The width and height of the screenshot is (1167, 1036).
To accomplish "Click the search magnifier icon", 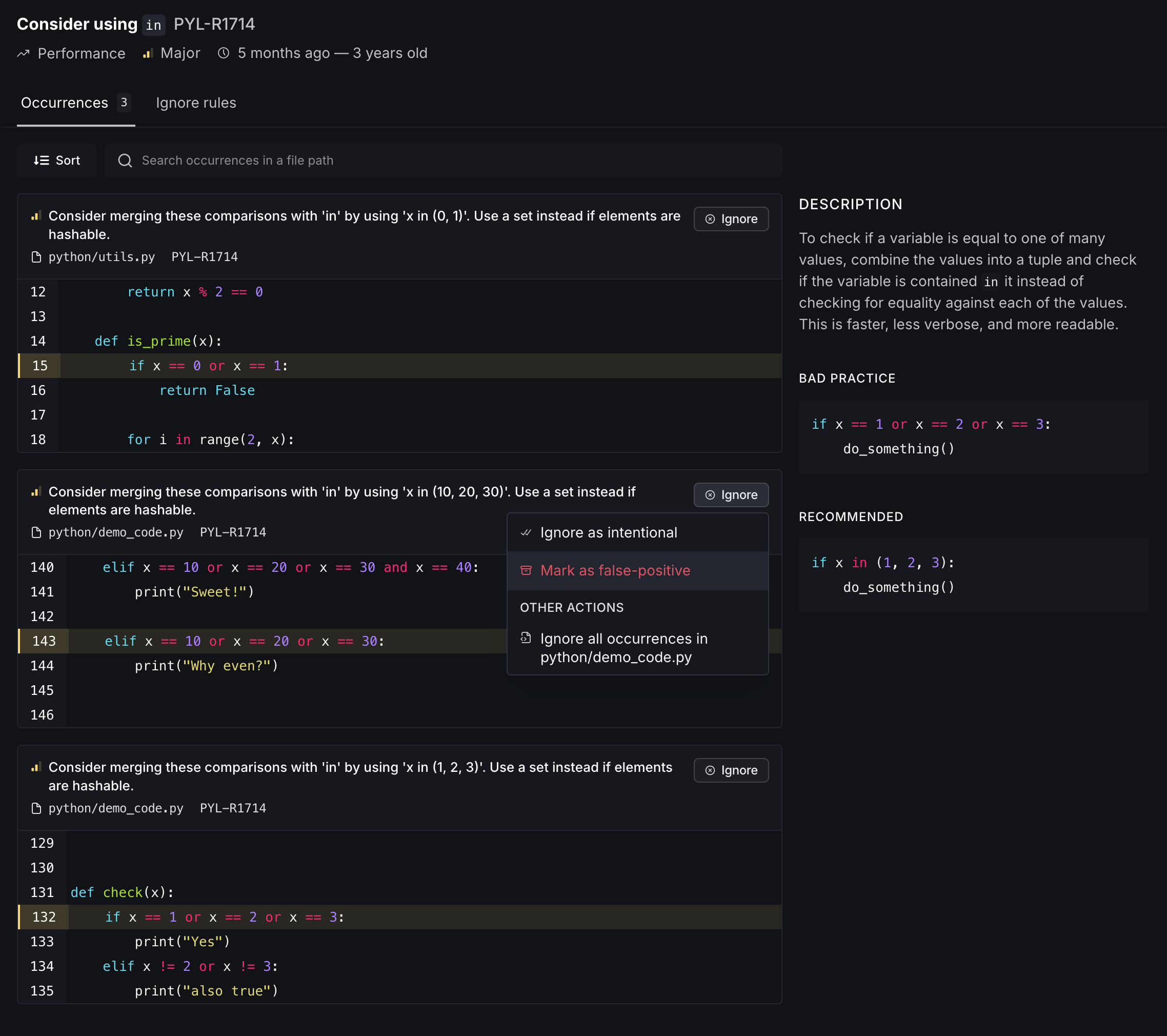I will coord(125,161).
